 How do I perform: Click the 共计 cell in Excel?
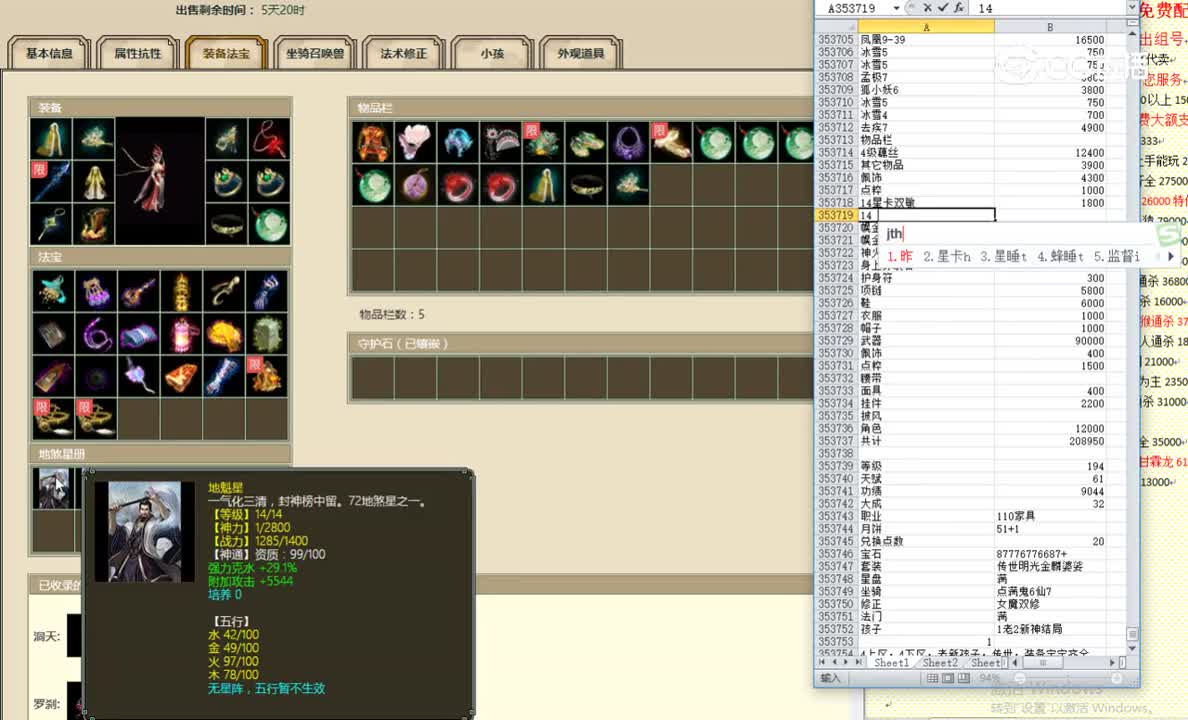[x=926, y=441]
